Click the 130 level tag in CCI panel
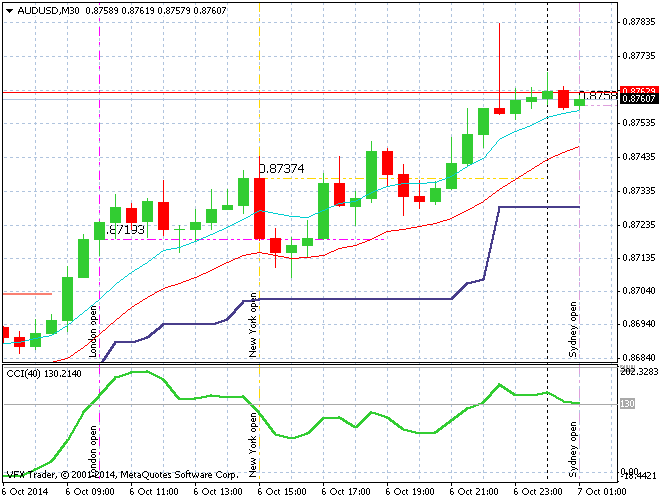Image resolution: width=660 pixels, height=500 pixels. point(627,404)
